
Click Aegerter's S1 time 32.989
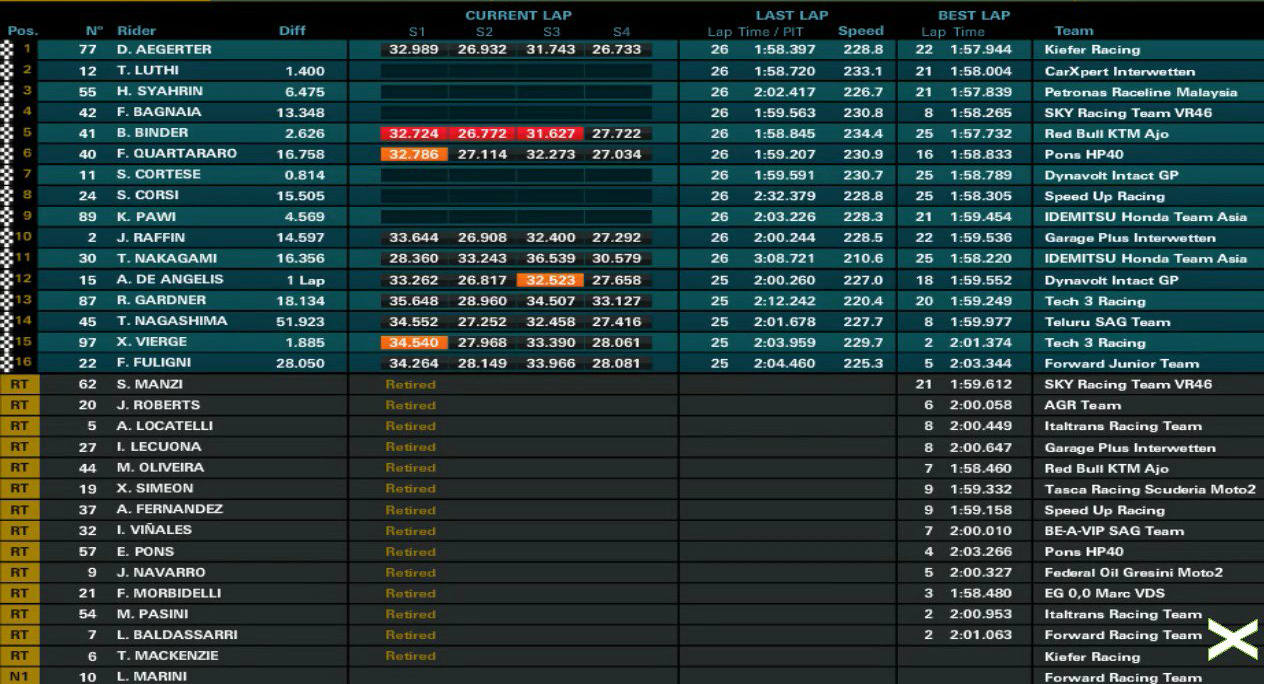(414, 50)
